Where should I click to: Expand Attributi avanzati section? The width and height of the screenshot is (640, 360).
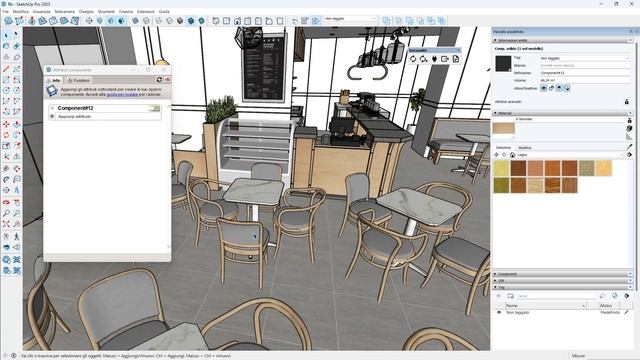click(x=627, y=102)
